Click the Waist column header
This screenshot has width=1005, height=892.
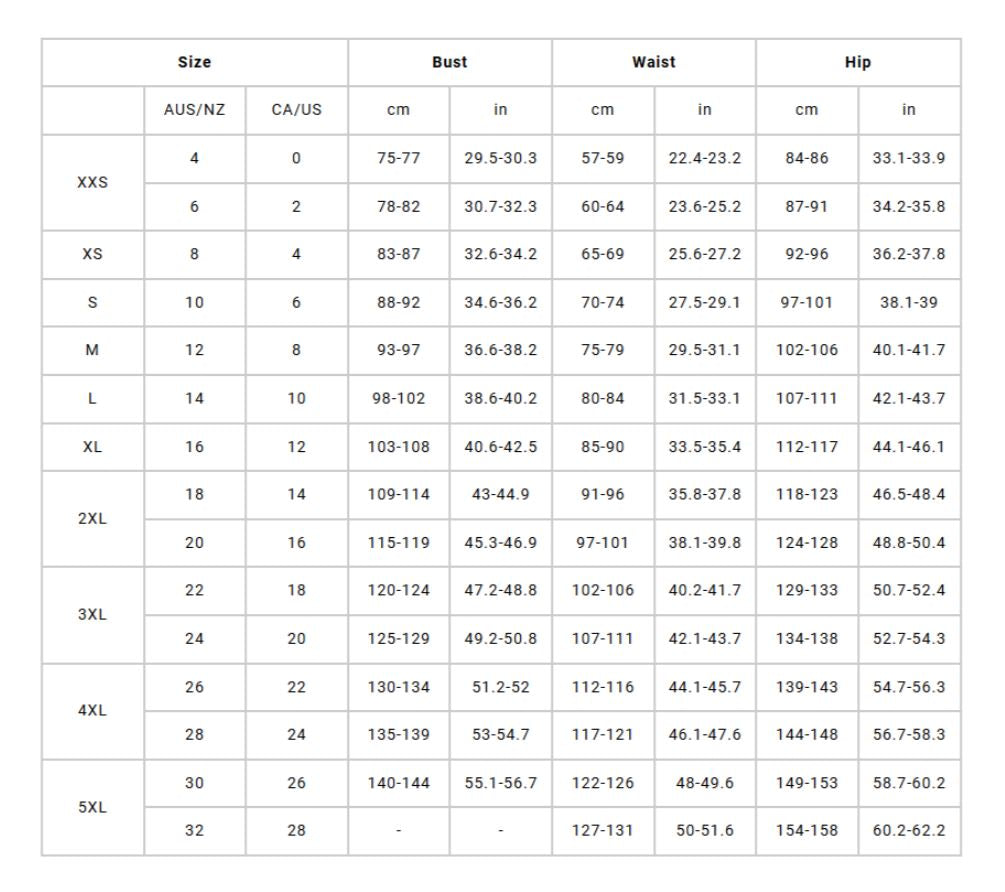coord(653,62)
